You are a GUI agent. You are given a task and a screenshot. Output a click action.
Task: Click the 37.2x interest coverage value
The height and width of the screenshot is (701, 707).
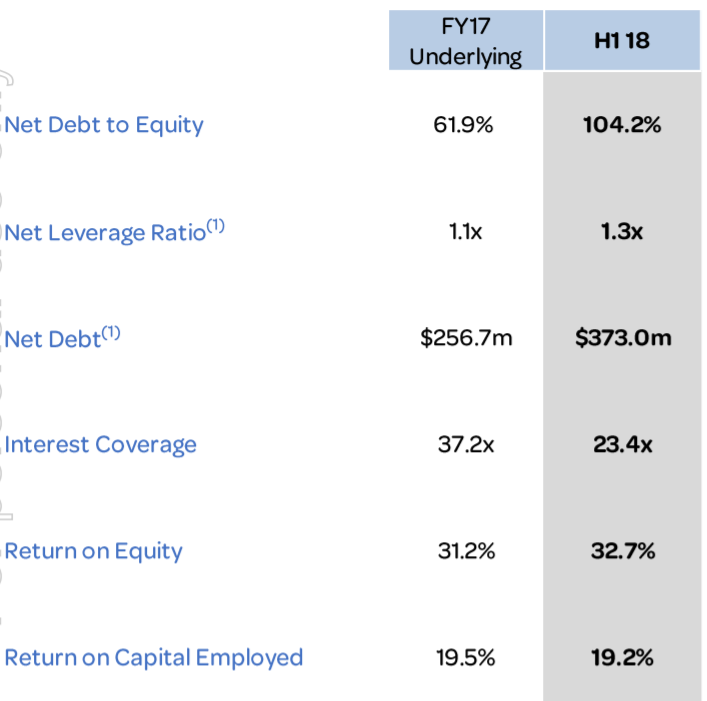[x=466, y=445]
